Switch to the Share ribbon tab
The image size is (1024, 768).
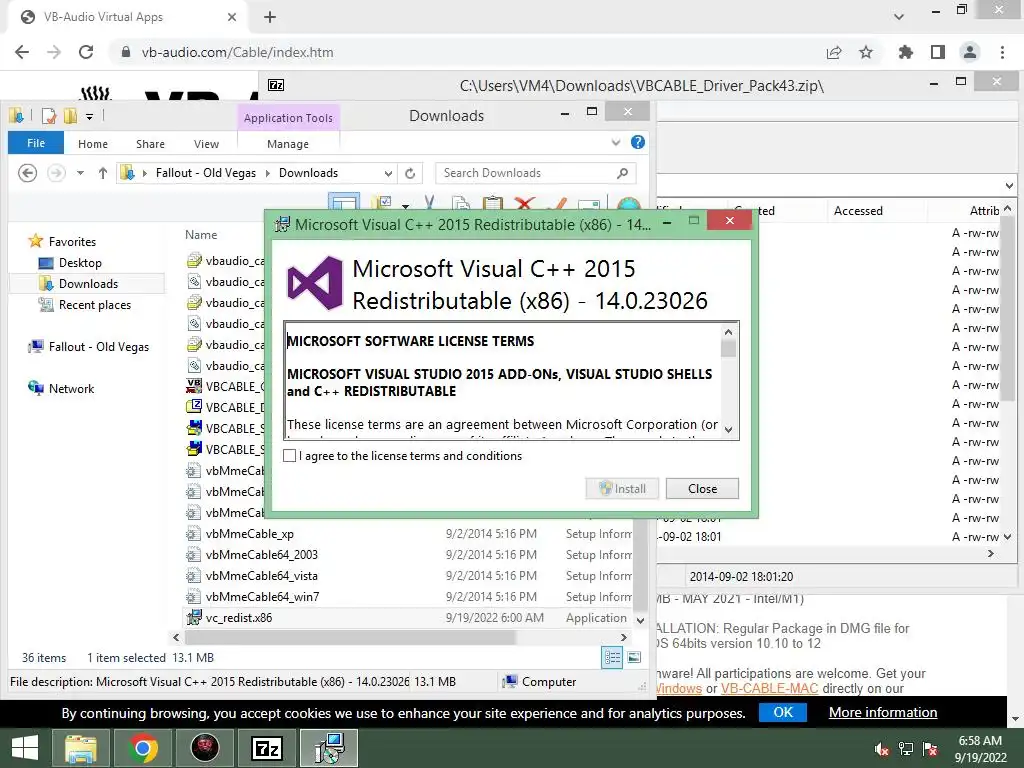tap(150, 144)
